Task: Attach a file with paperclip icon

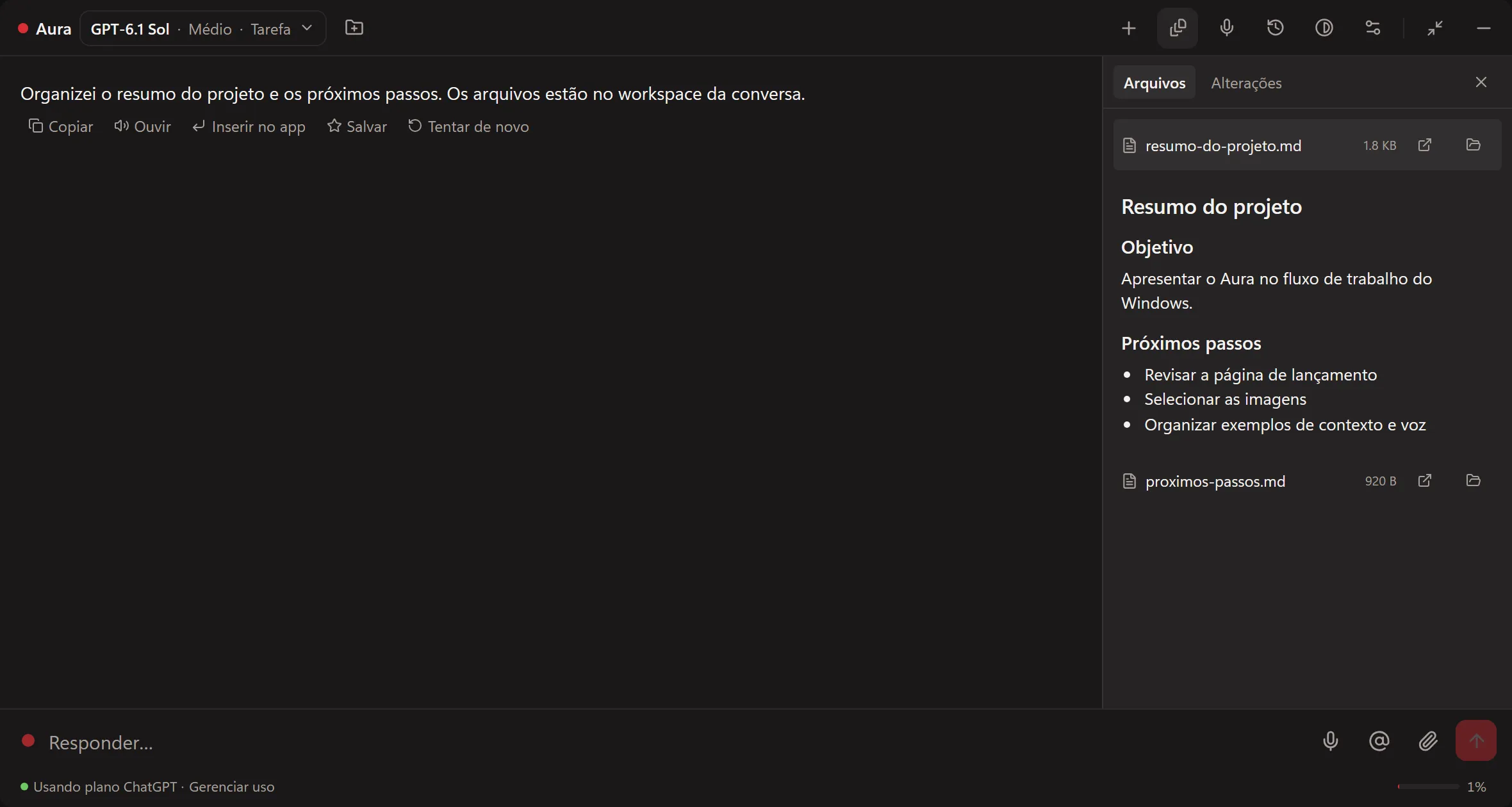Action: (x=1427, y=741)
